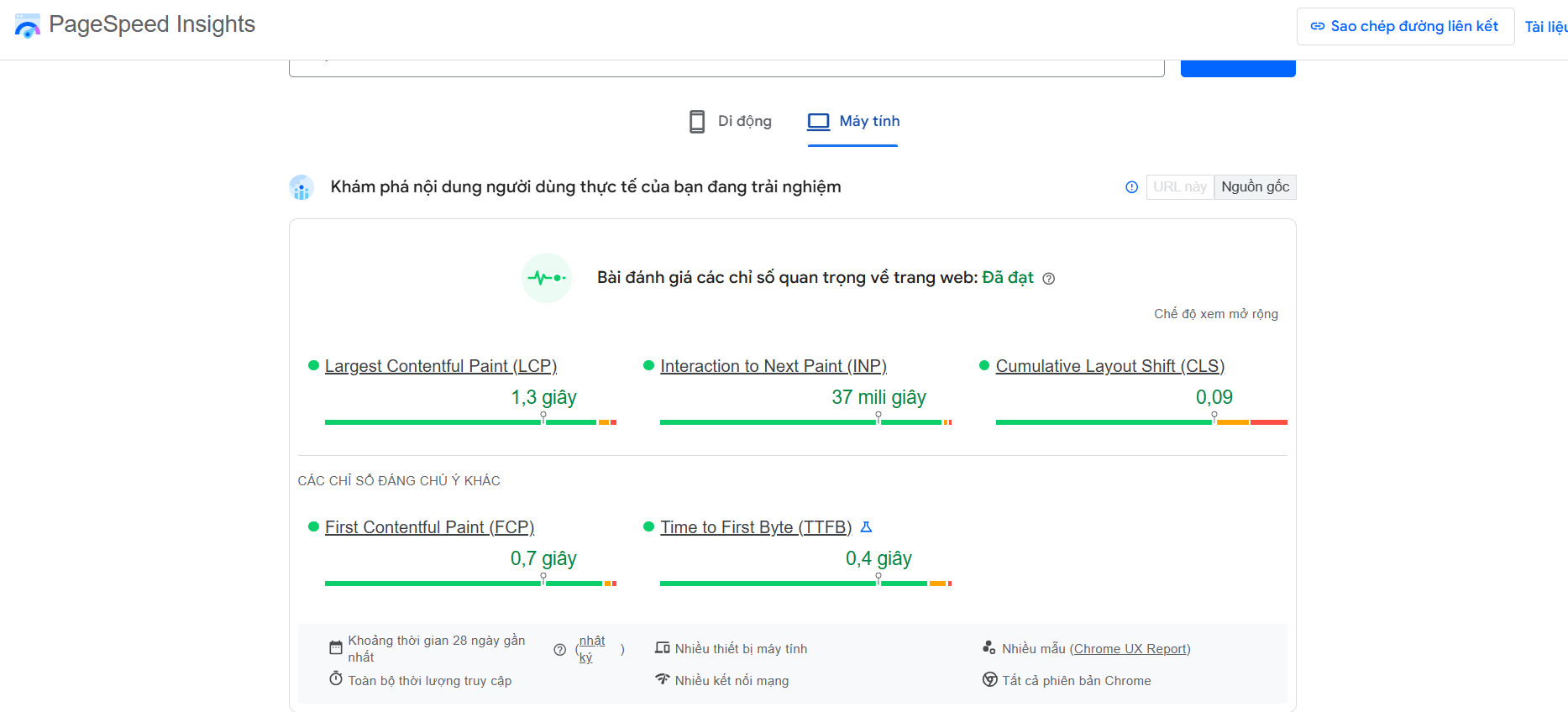Click green status dot beside FCP
This screenshot has height=712, width=1568.
313,526
